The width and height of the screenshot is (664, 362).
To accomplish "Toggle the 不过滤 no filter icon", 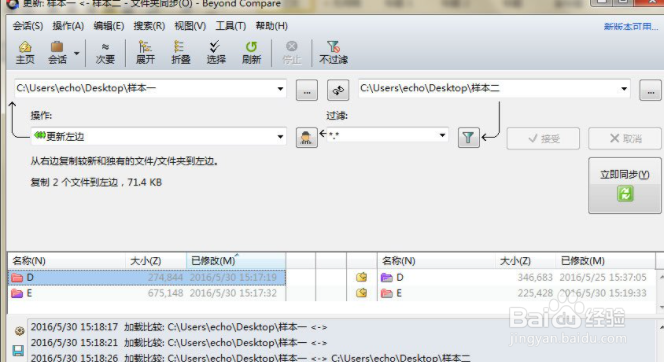I will 333,53.
